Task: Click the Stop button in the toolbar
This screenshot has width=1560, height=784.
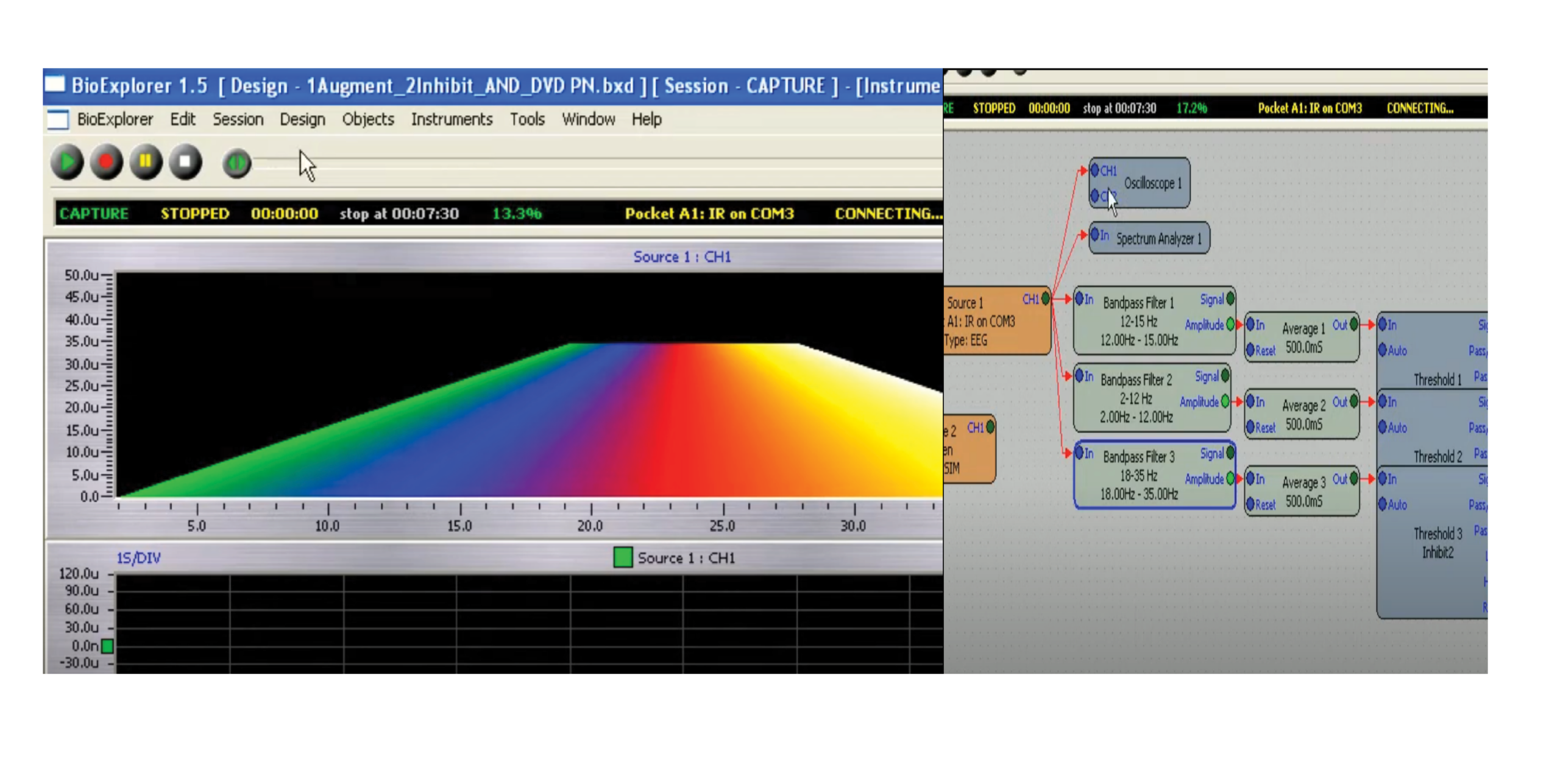Action: coord(185,162)
